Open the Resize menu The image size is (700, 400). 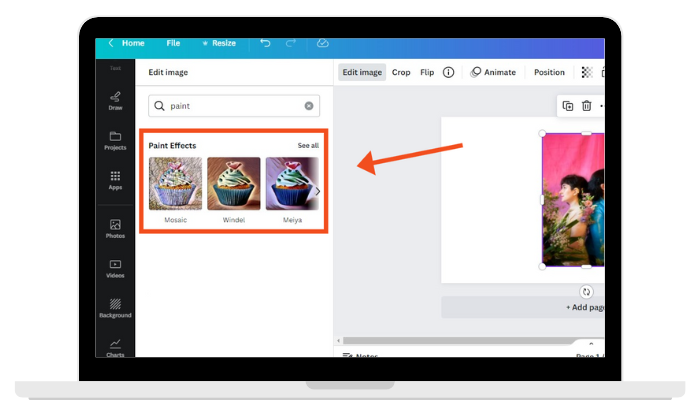pos(219,43)
